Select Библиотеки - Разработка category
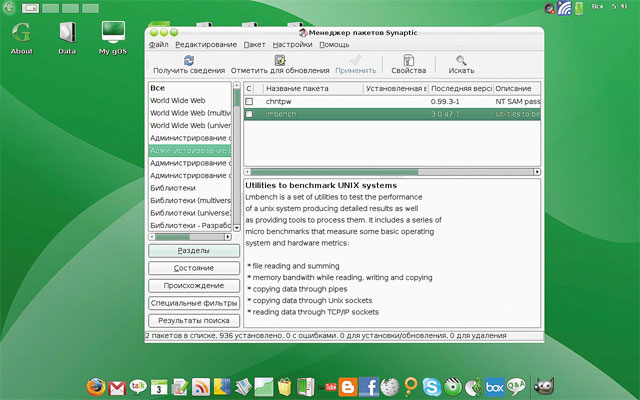The height and width of the screenshot is (400, 640). (190, 225)
